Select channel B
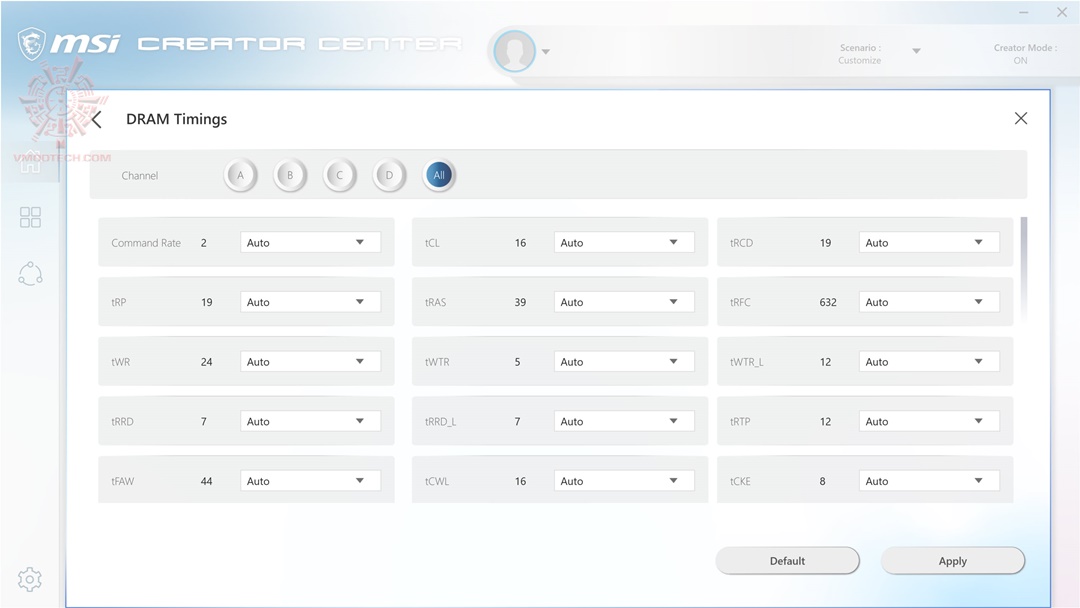The image size is (1080, 608). click(x=290, y=175)
